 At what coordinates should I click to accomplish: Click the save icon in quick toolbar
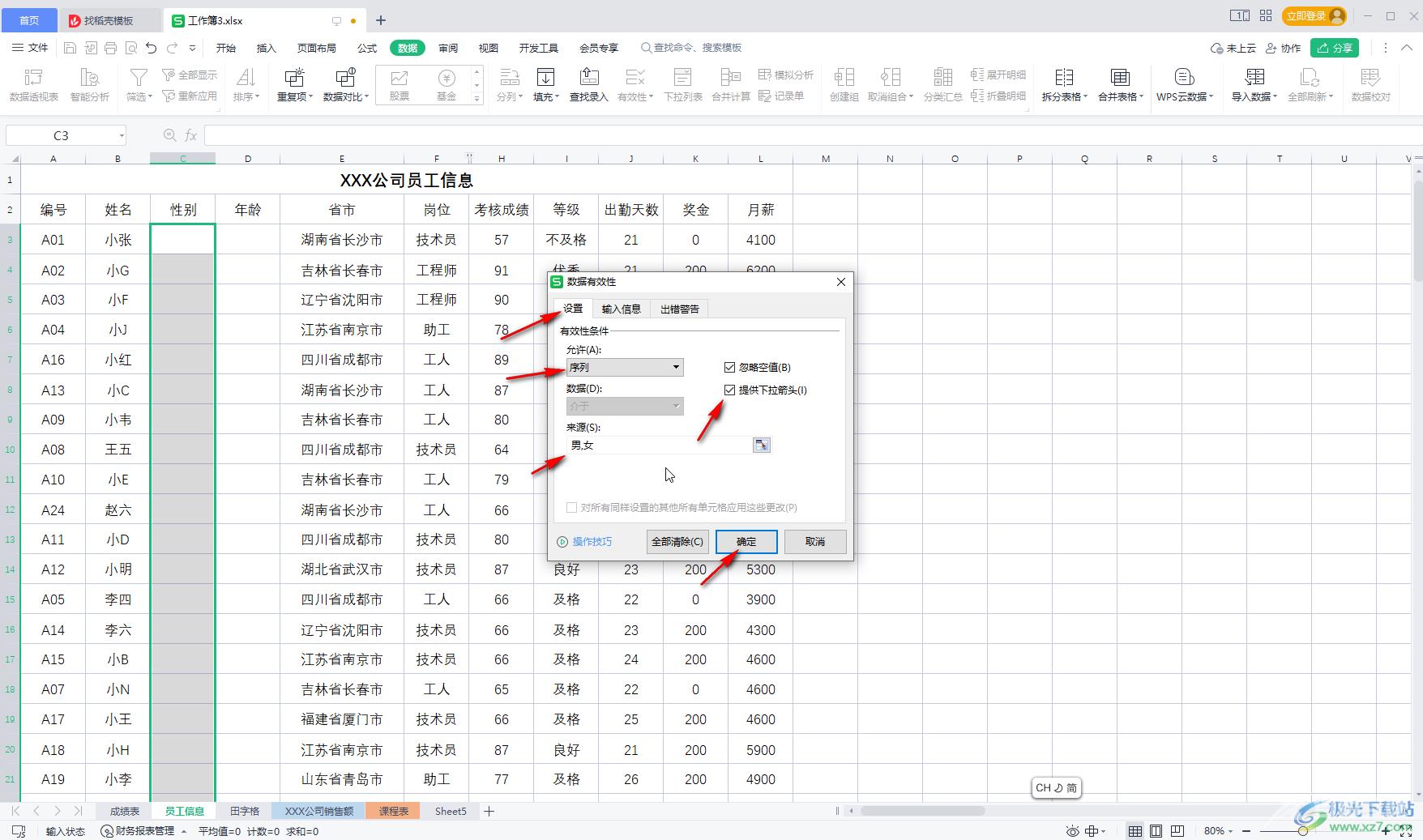tap(70, 48)
